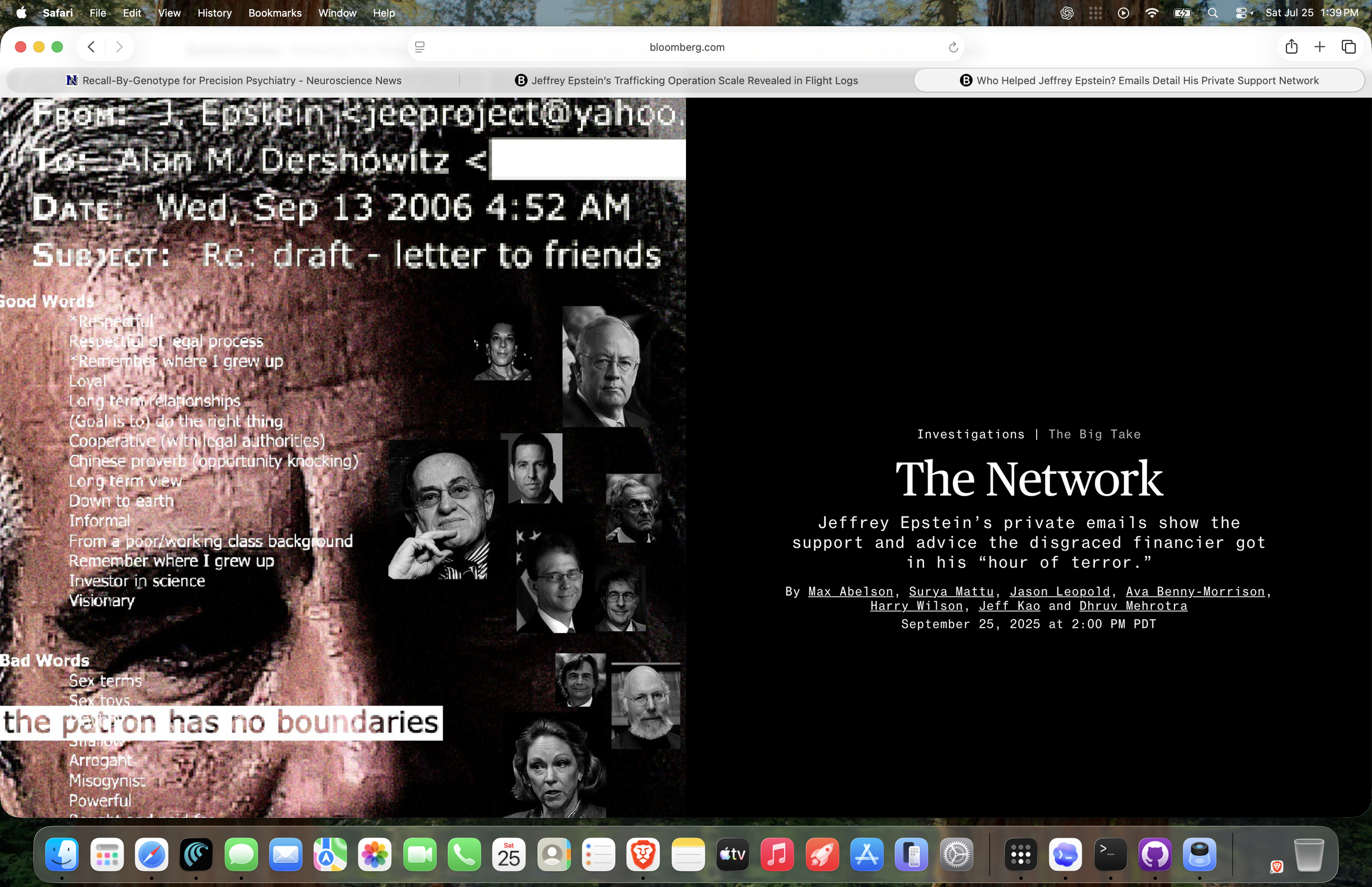This screenshot has width=1372, height=887.
Task: Open the Edit menu
Action: 132,13
